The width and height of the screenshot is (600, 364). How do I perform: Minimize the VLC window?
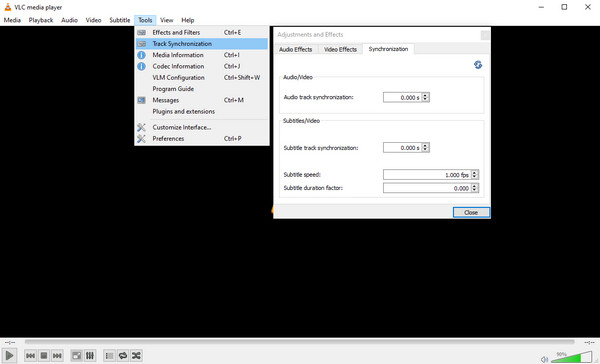click(541, 7)
